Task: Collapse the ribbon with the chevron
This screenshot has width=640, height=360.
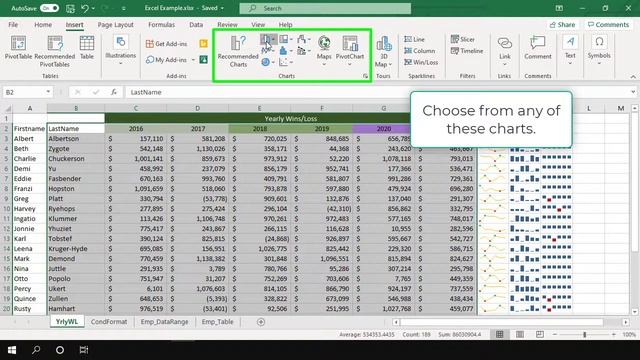Action: pyautogui.click(x=633, y=76)
